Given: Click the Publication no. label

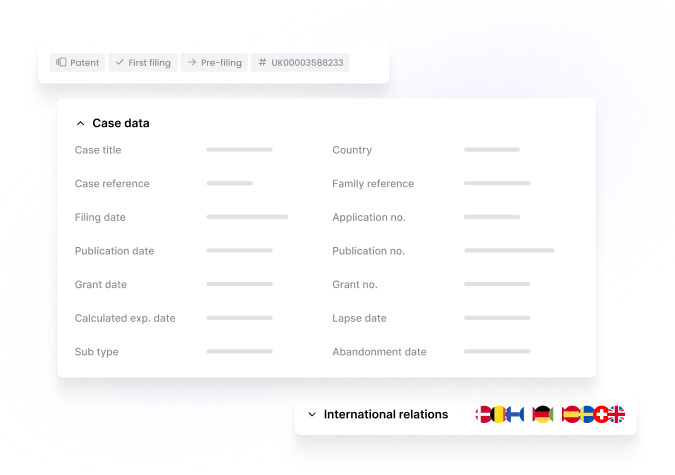Looking at the screenshot, I should pos(368,251).
